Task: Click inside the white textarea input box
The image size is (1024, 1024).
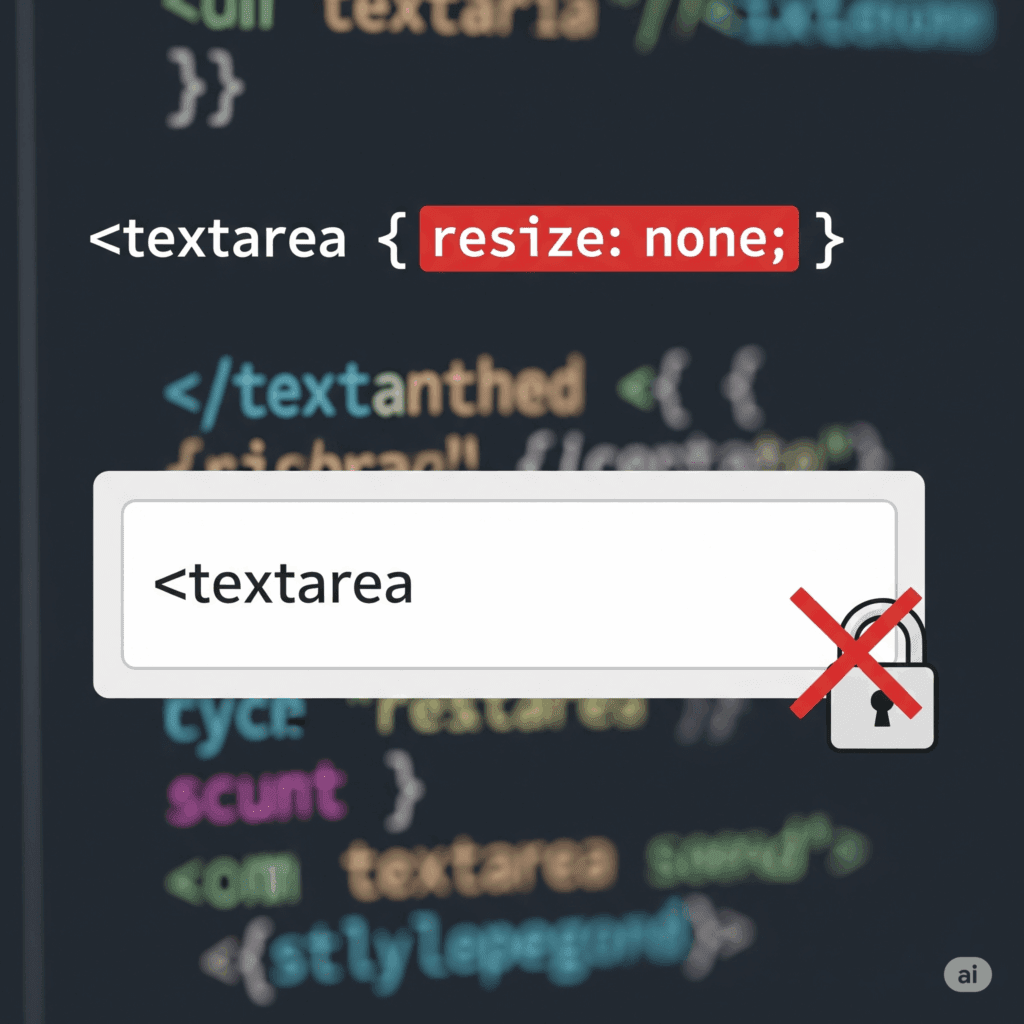Action: click(x=509, y=584)
